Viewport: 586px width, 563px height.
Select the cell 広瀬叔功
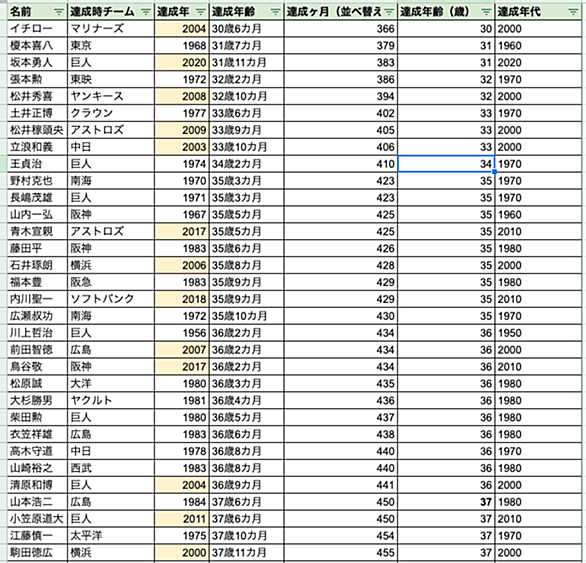point(37,316)
